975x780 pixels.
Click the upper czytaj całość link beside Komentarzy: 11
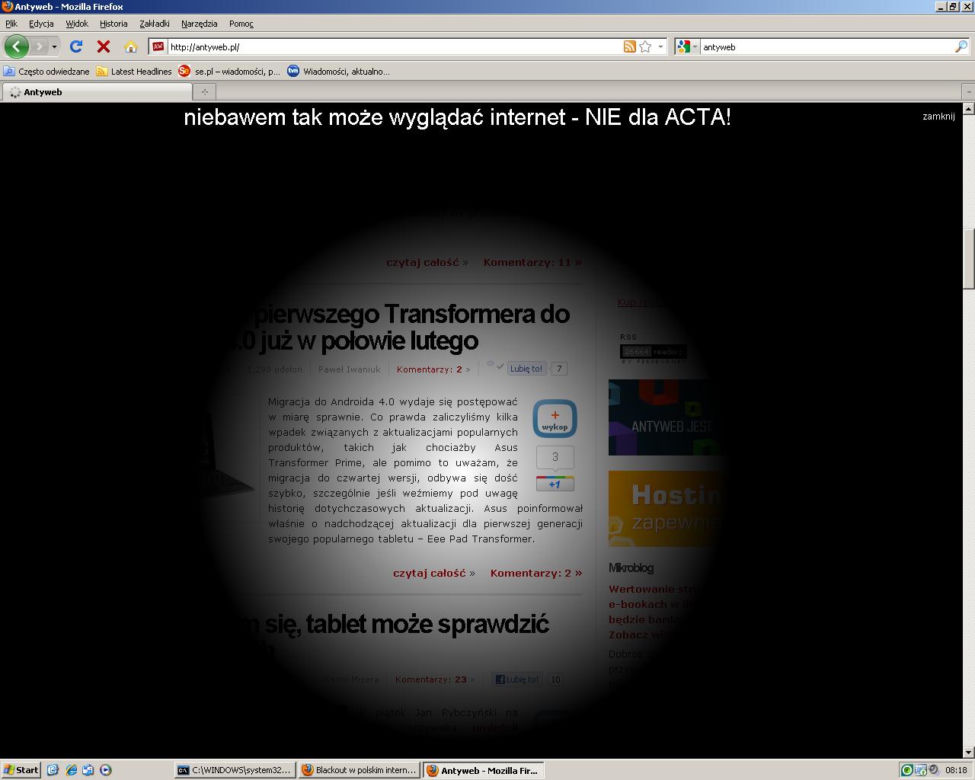(x=427, y=262)
